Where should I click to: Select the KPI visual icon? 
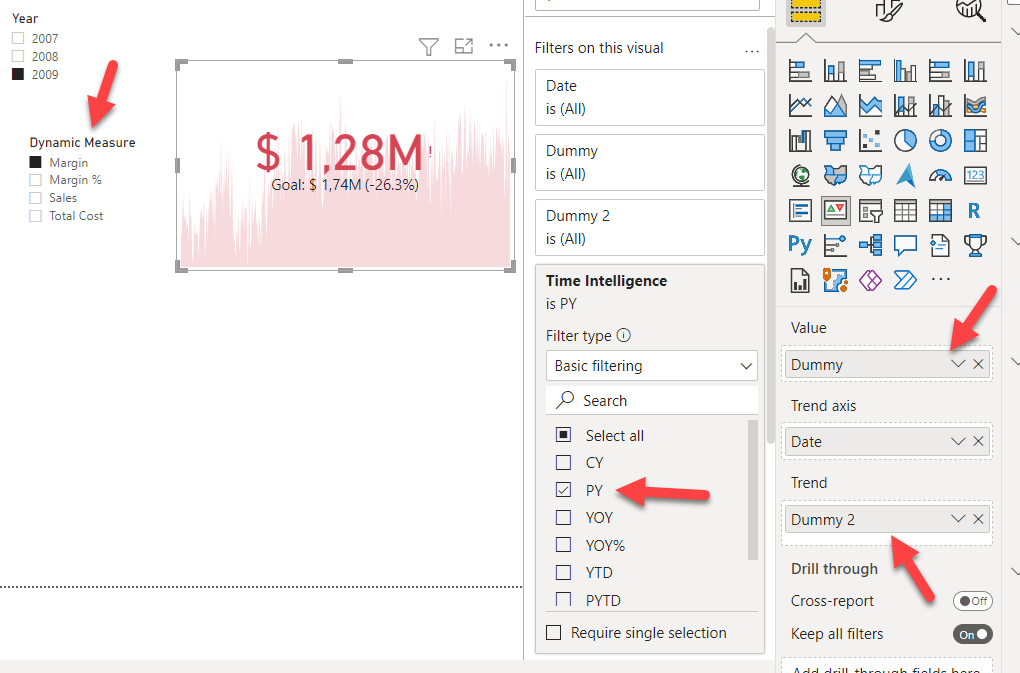click(835, 211)
